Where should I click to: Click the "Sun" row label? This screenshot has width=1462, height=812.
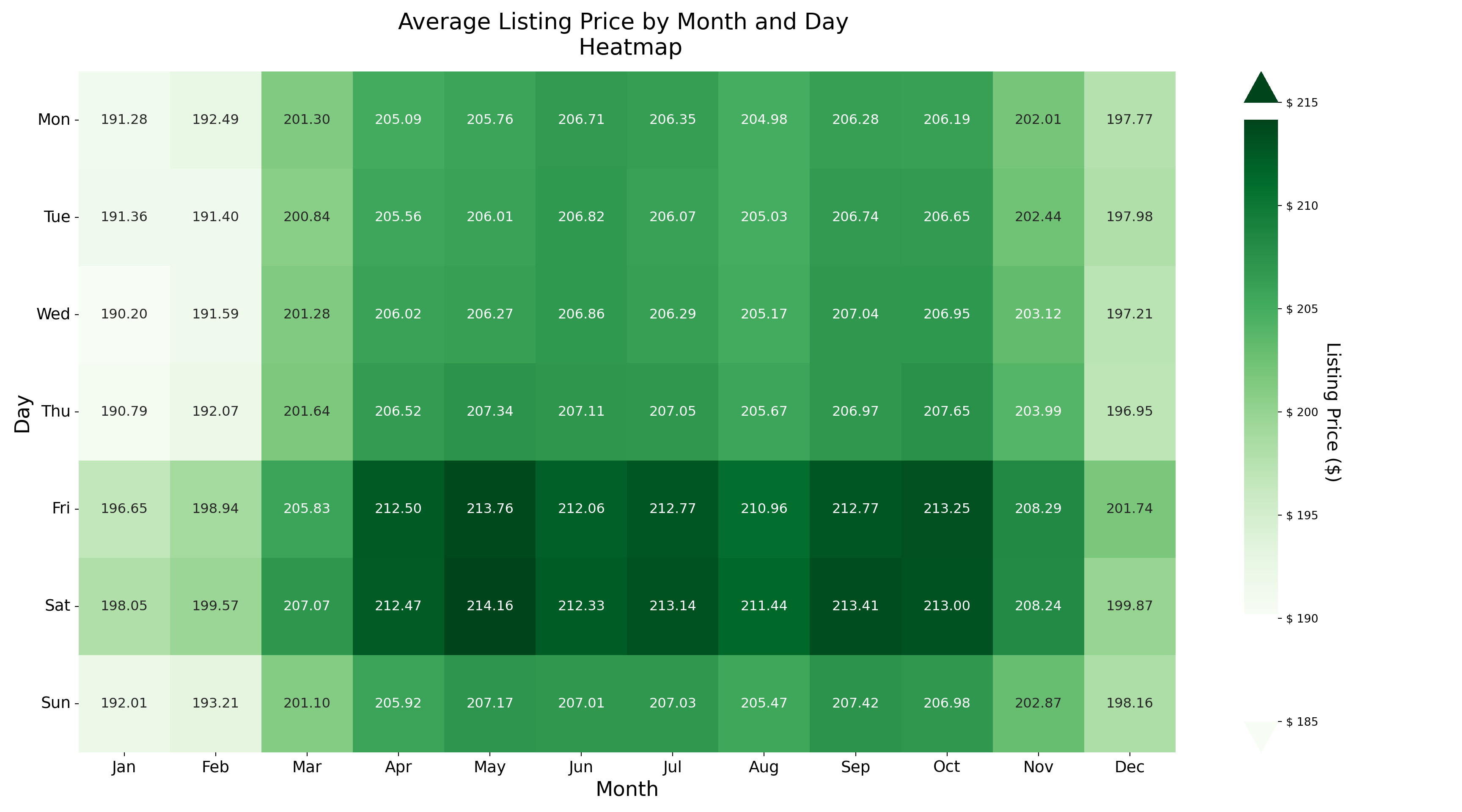(55, 703)
